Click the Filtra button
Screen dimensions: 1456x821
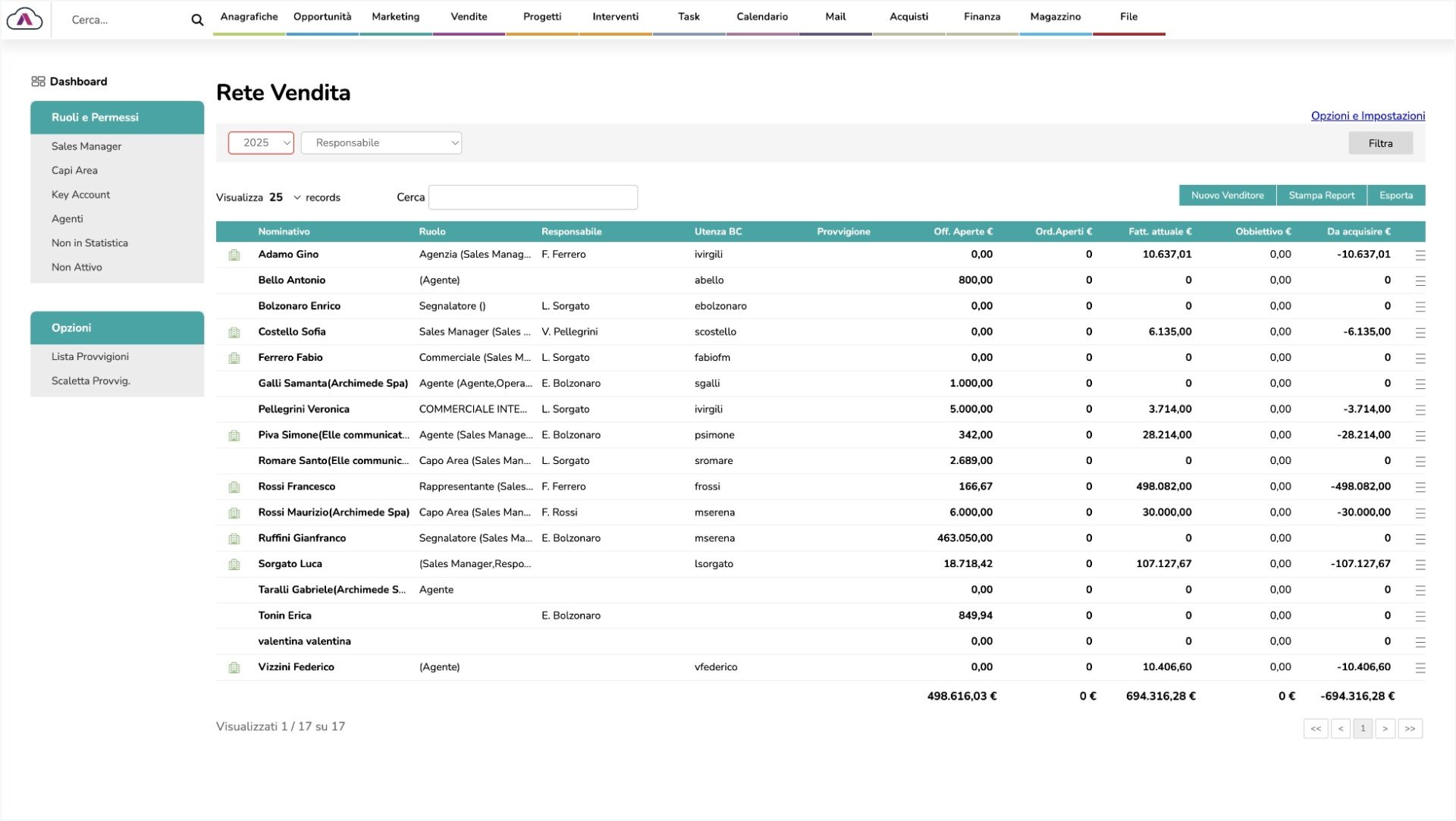coord(1379,143)
